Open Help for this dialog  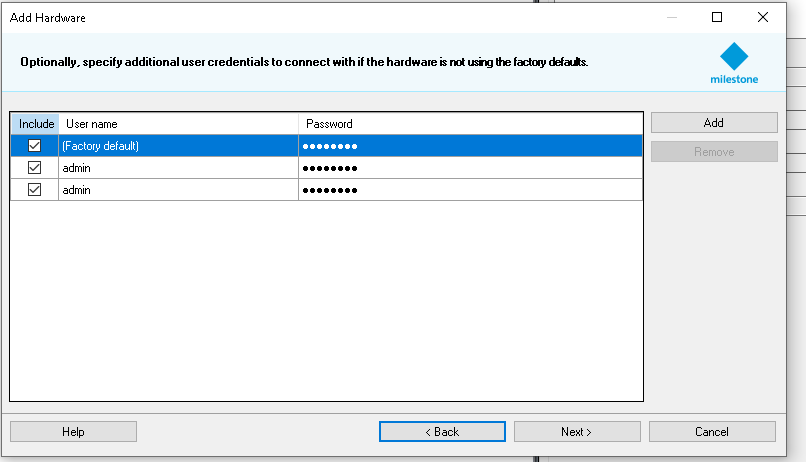(x=73, y=432)
